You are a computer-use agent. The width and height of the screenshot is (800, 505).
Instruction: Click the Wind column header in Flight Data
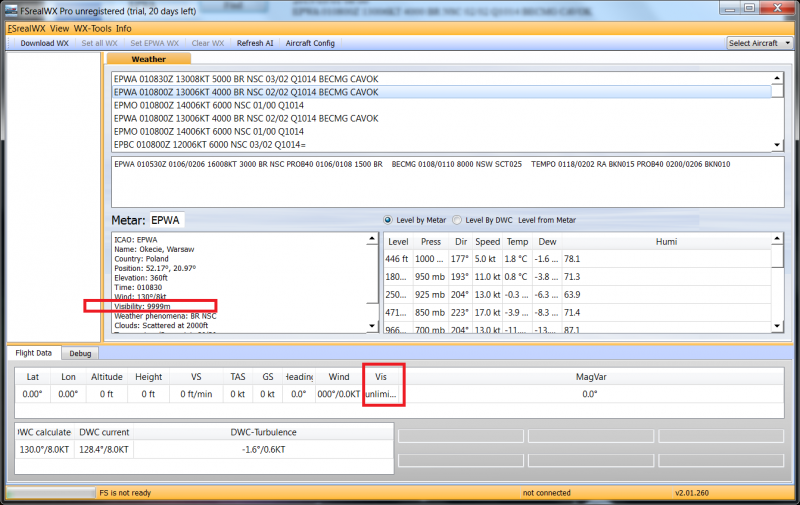pos(339,377)
